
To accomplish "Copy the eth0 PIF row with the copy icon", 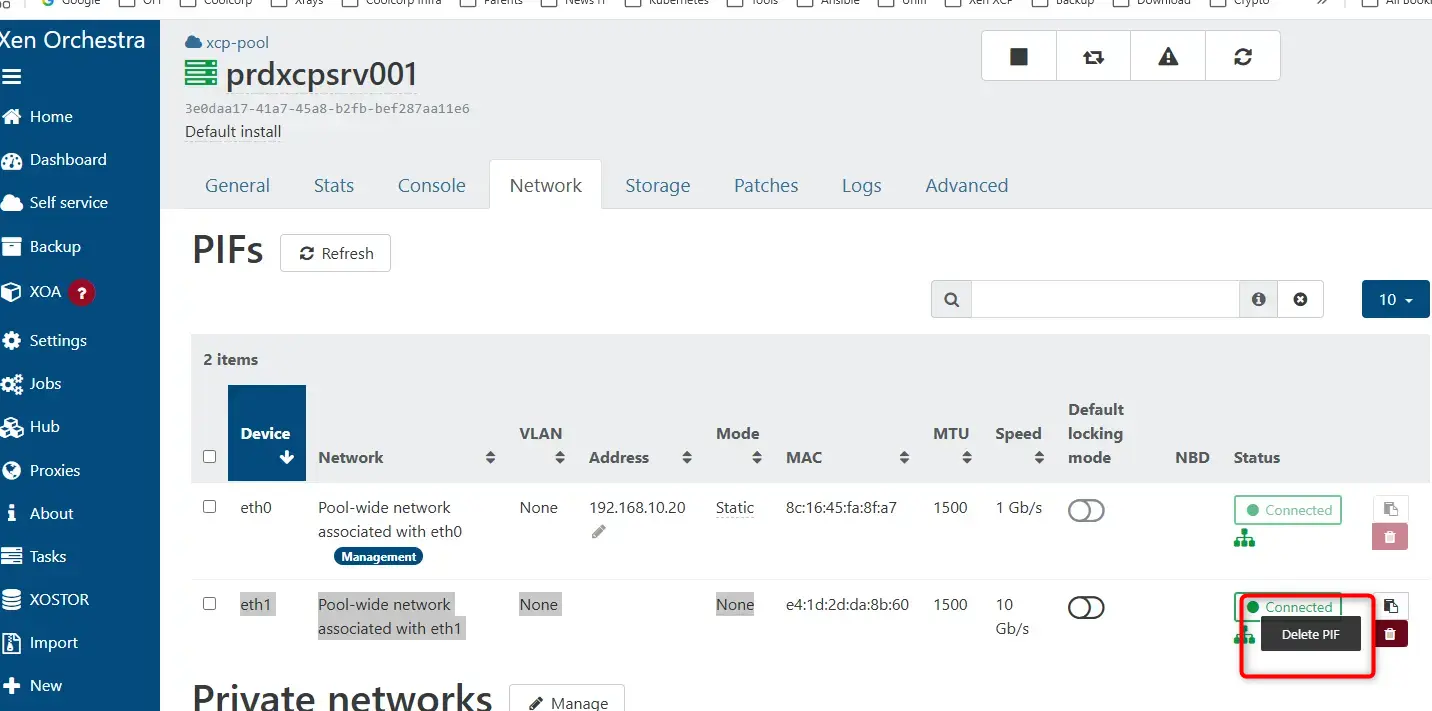I will point(1390,509).
